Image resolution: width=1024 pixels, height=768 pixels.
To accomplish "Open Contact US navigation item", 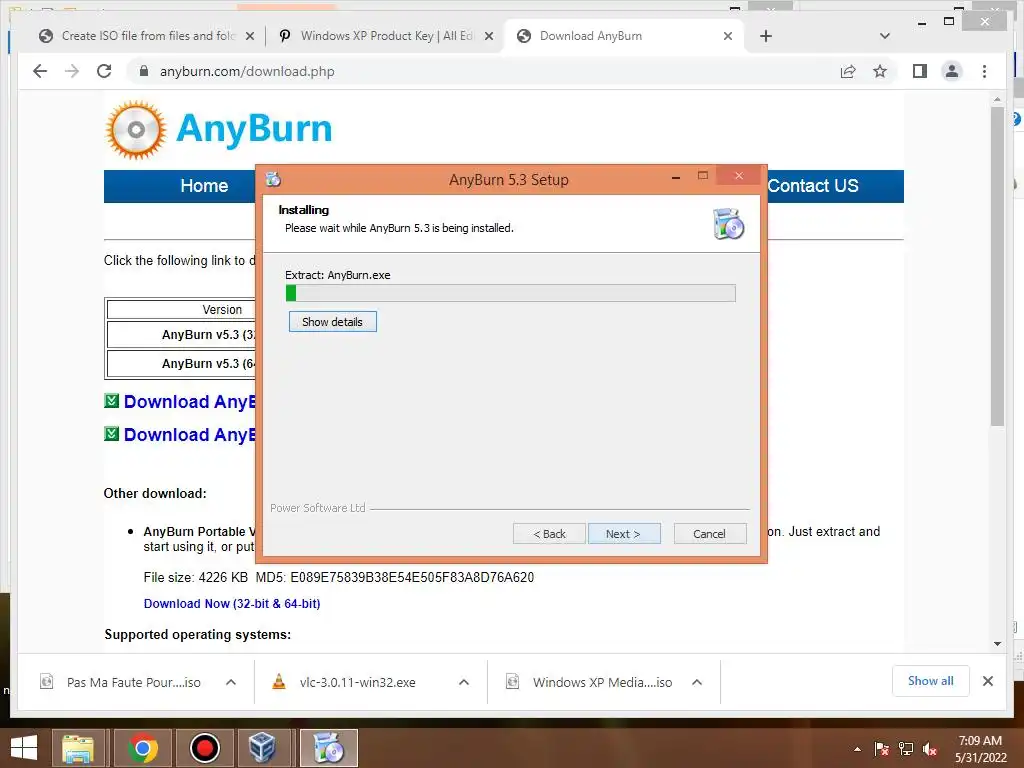I will [813, 185].
